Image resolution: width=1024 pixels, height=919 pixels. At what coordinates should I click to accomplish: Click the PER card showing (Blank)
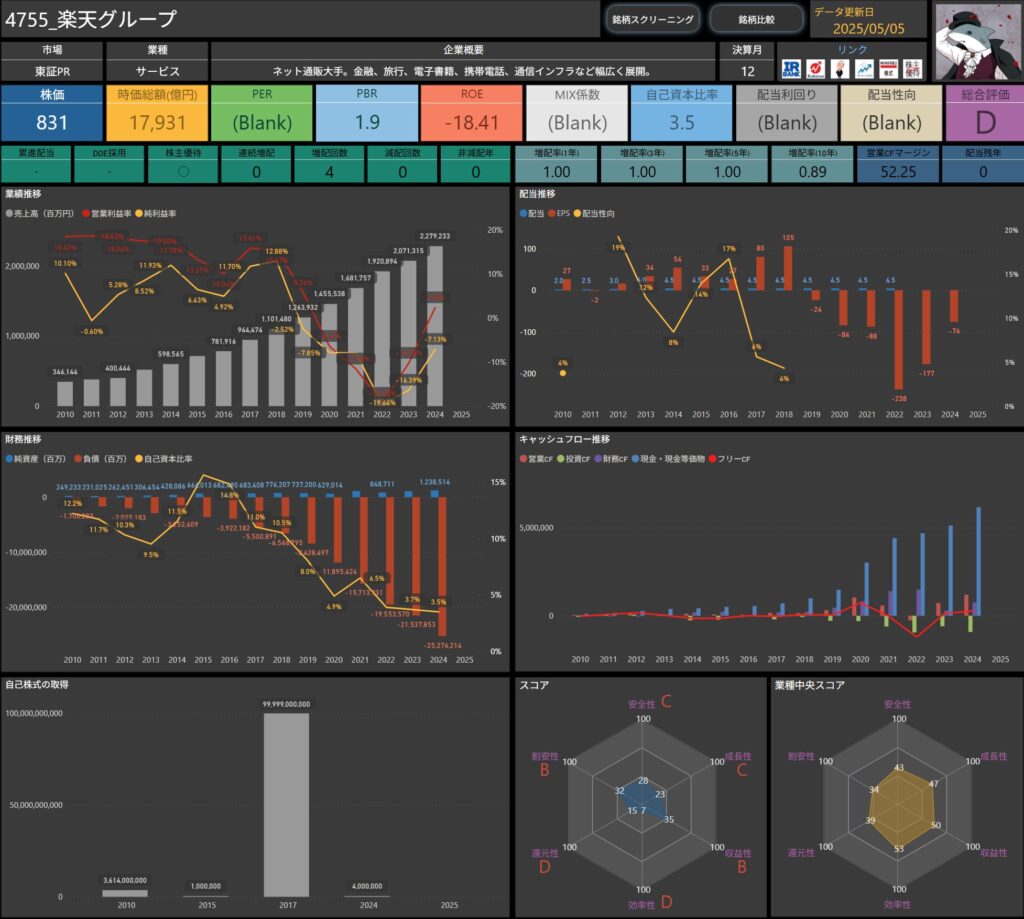click(x=262, y=113)
